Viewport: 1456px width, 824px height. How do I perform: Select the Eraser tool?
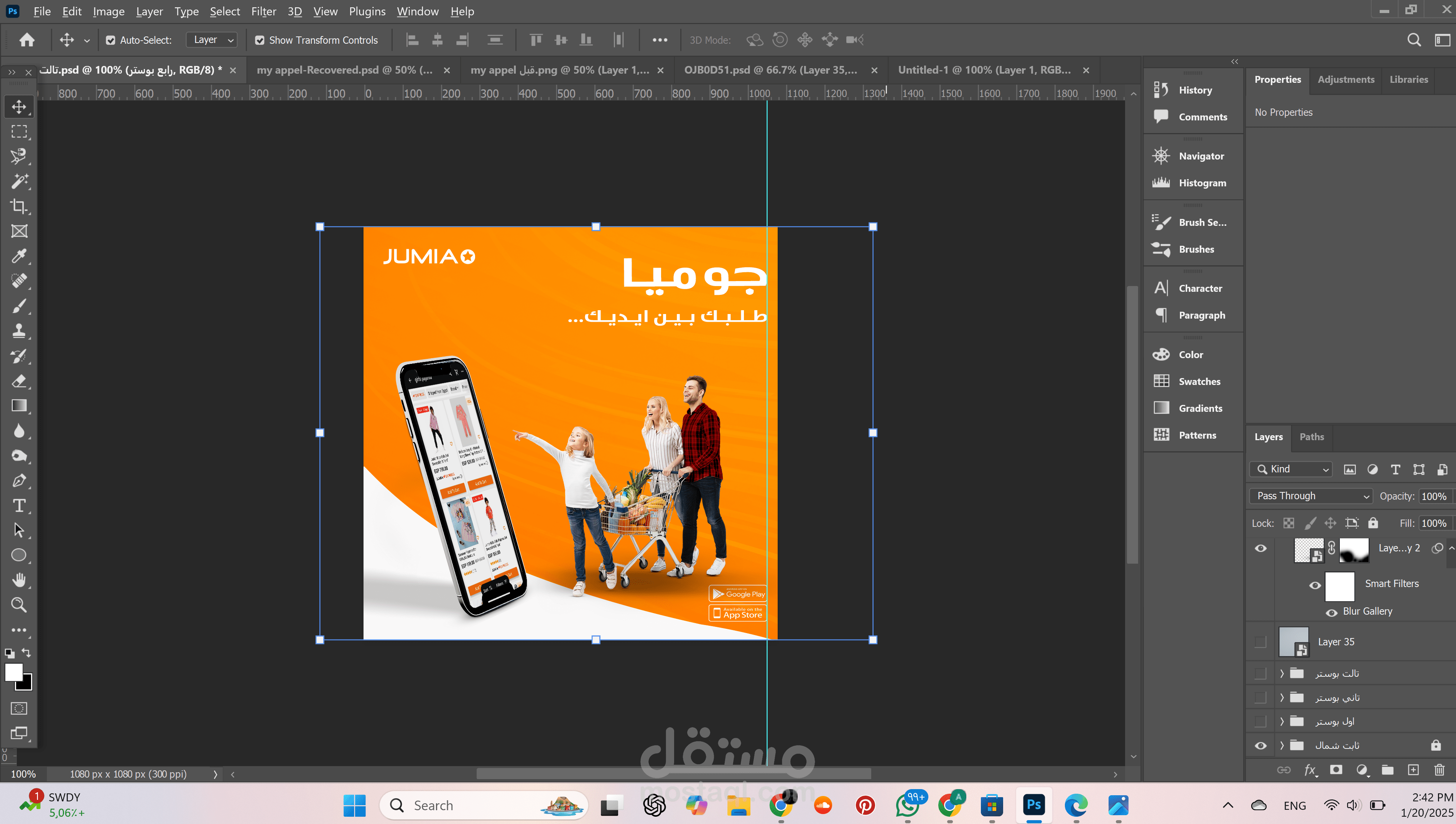[19, 381]
